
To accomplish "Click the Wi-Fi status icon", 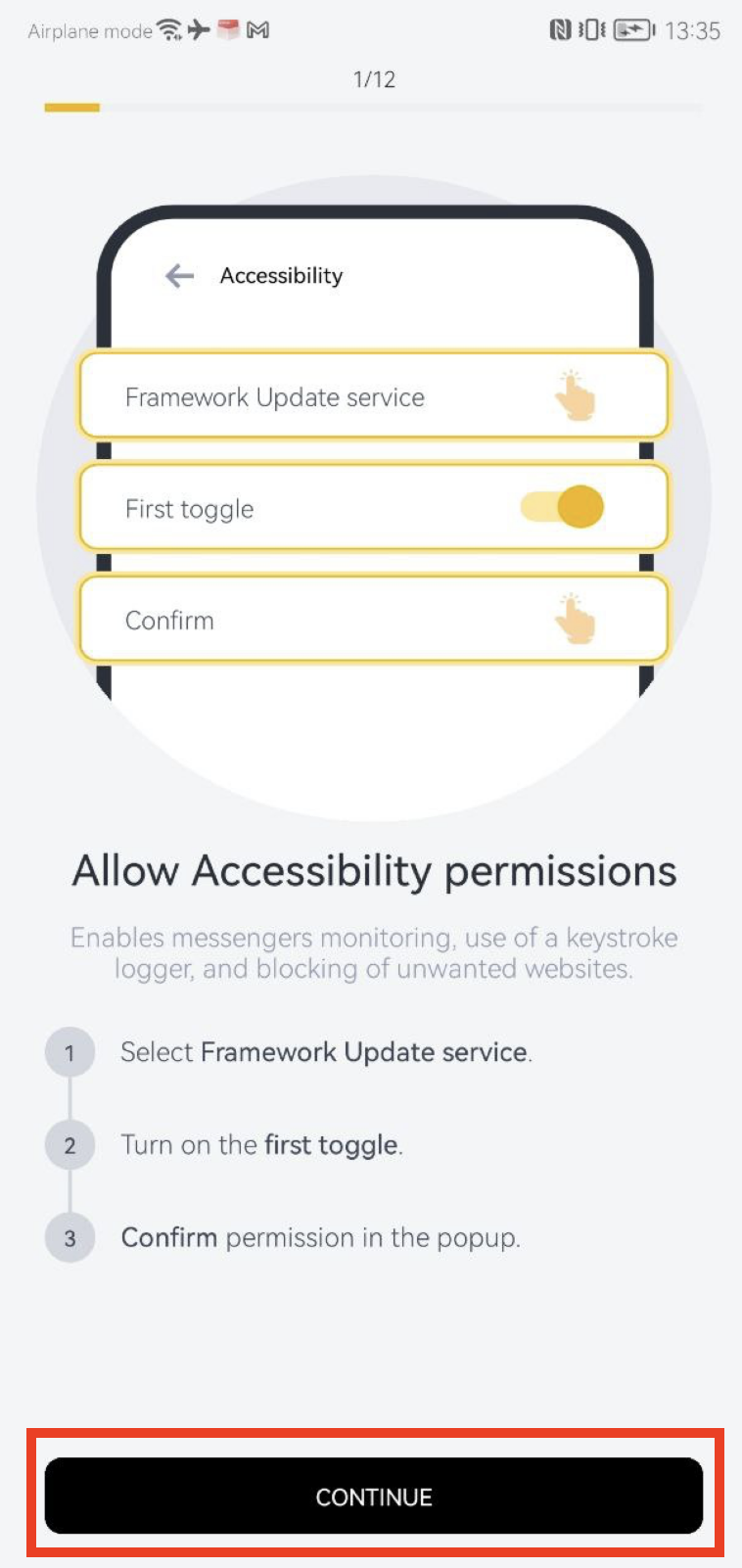I will (170, 30).
